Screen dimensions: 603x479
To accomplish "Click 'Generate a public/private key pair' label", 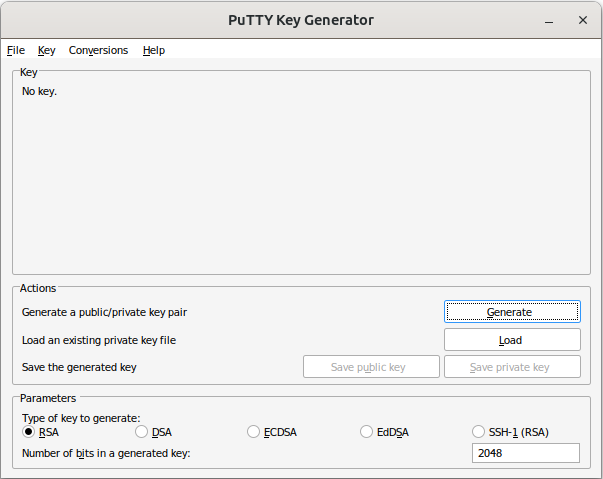I will tap(104, 312).
